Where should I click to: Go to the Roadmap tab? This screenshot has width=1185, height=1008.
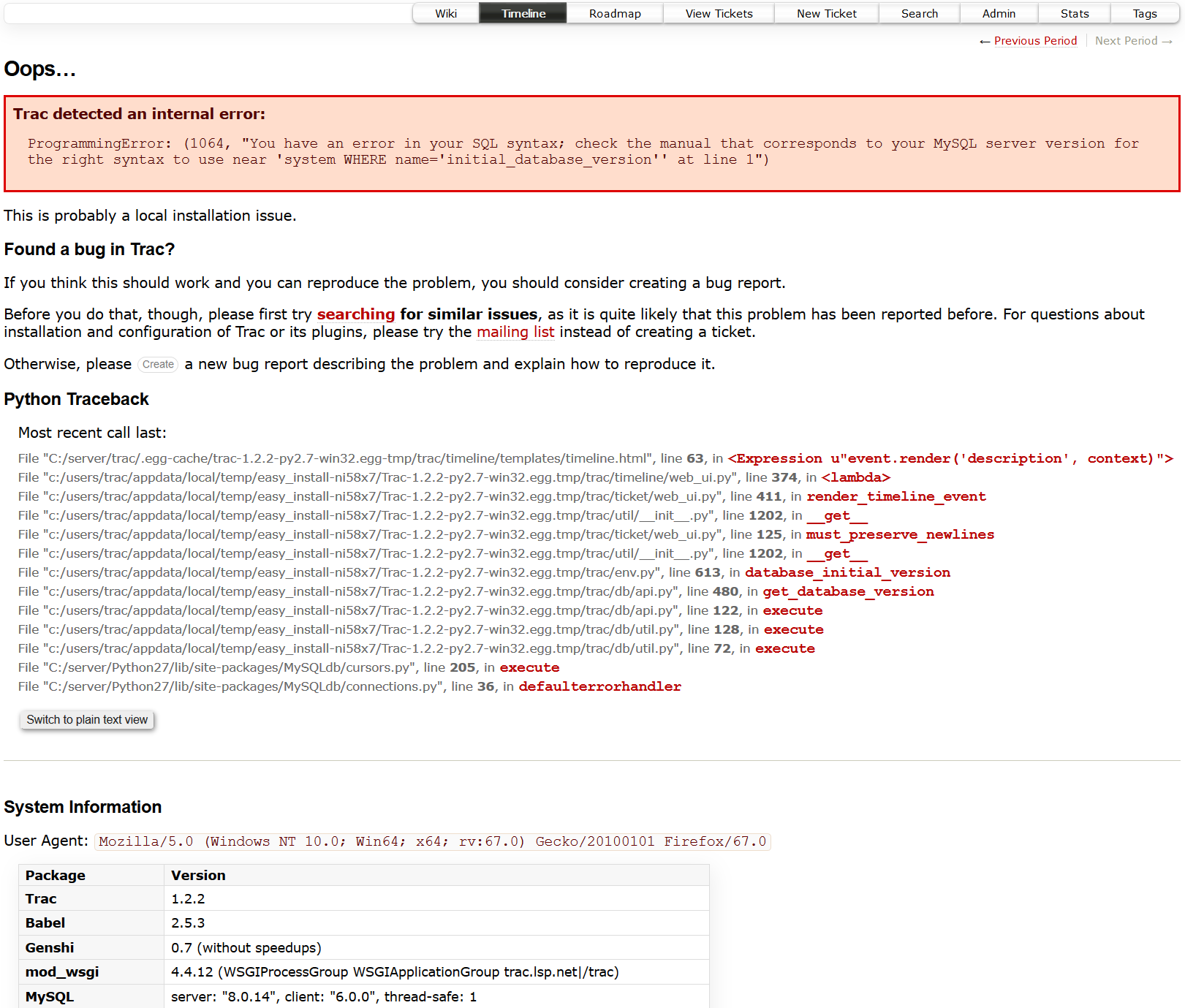coord(615,14)
